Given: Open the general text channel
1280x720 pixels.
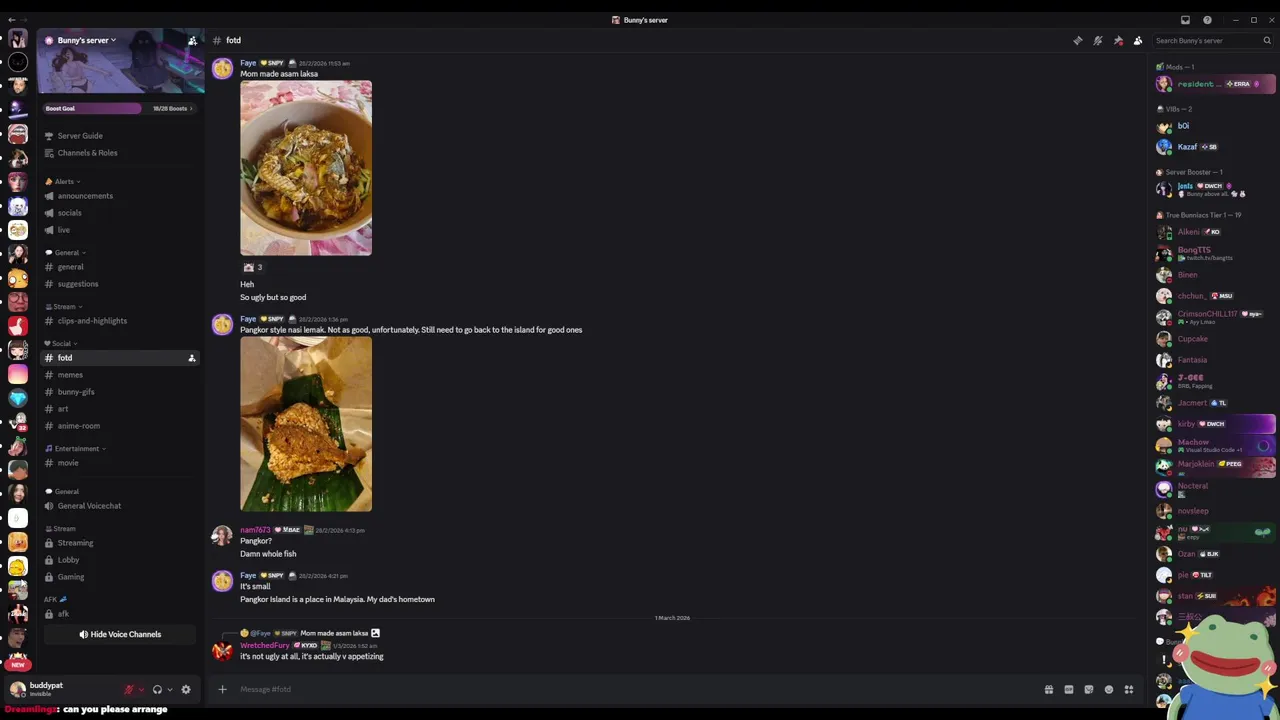Looking at the screenshot, I should tap(70, 267).
